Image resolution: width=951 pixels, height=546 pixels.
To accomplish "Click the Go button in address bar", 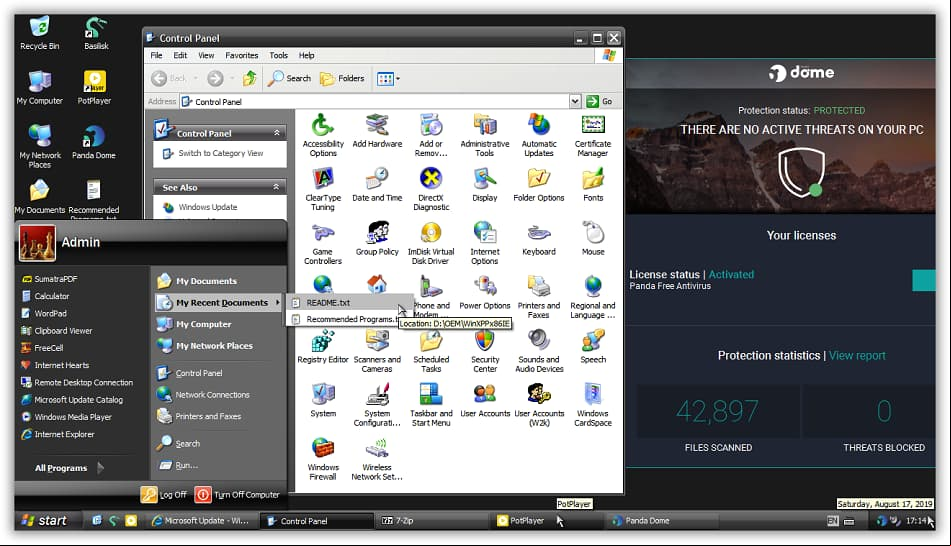I will pyautogui.click(x=599, y=101).
